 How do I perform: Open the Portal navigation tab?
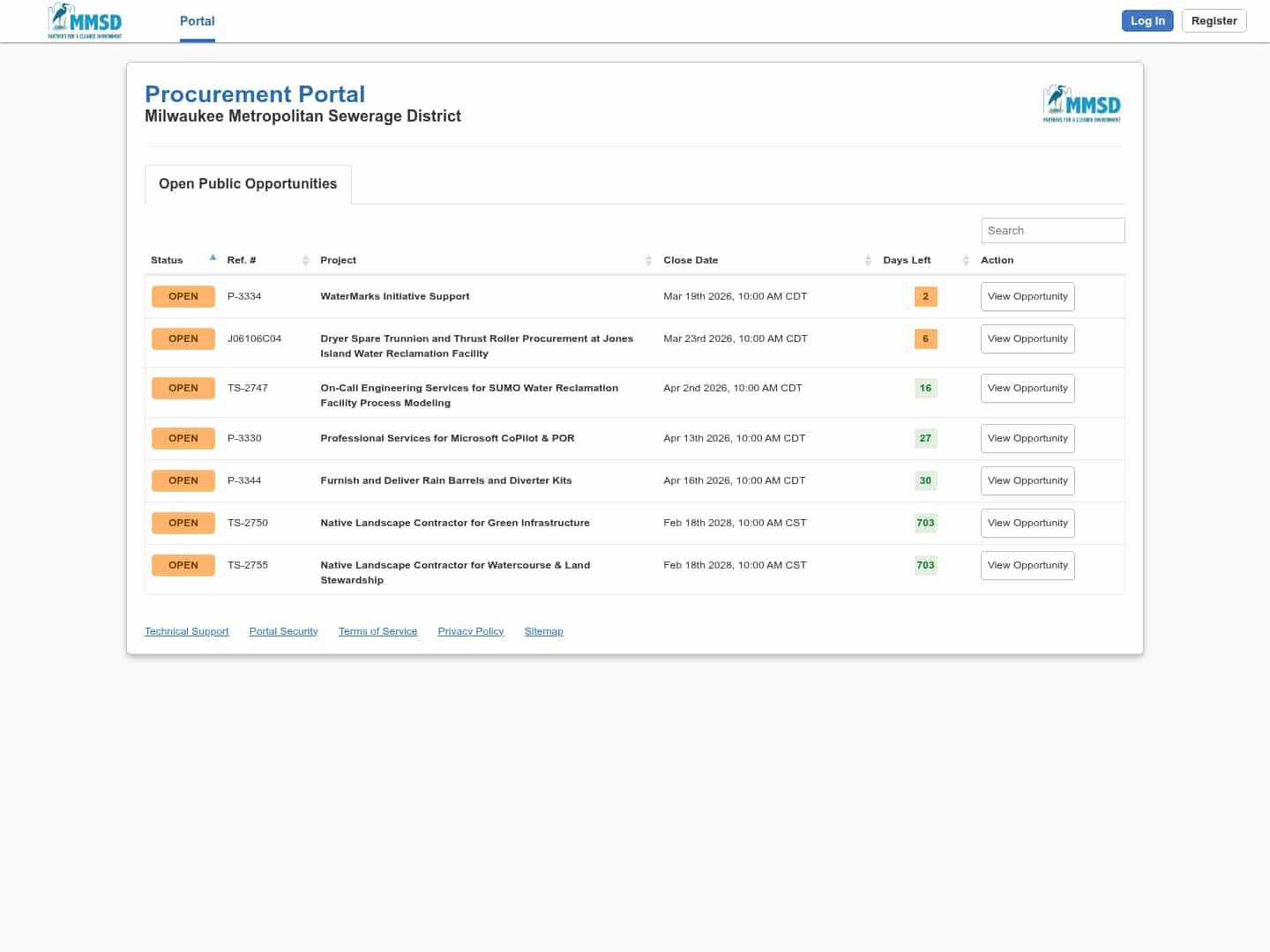tap(197, 21)
